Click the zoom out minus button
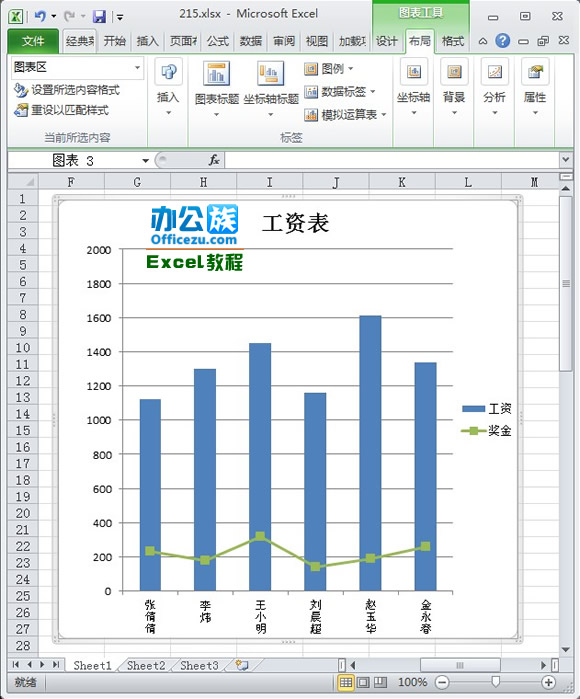Viewport: 580px width, 699px height. tap(442, 682)
